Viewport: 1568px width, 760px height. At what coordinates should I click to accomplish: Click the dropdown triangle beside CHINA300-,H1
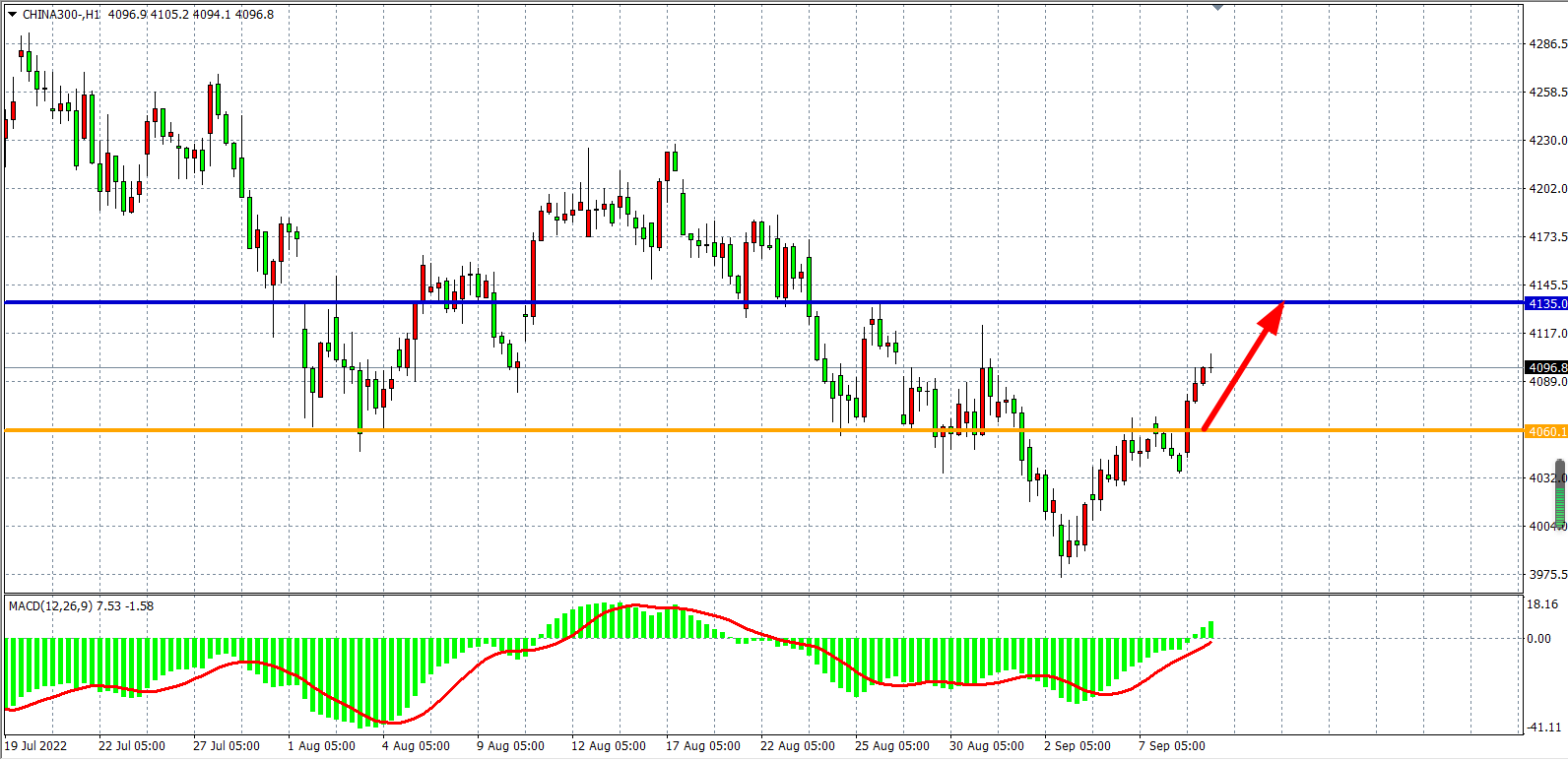pos(13,15)
